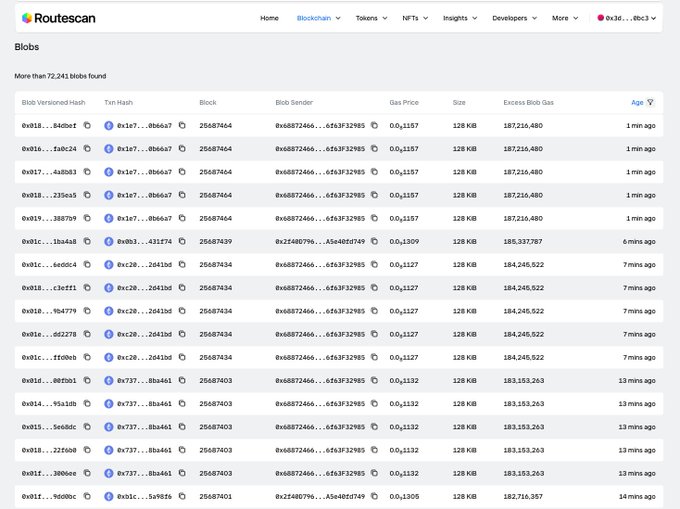Open the 0x3d...0bc3 account dropdown
The image size is (680, 509).
coord(627,18)
